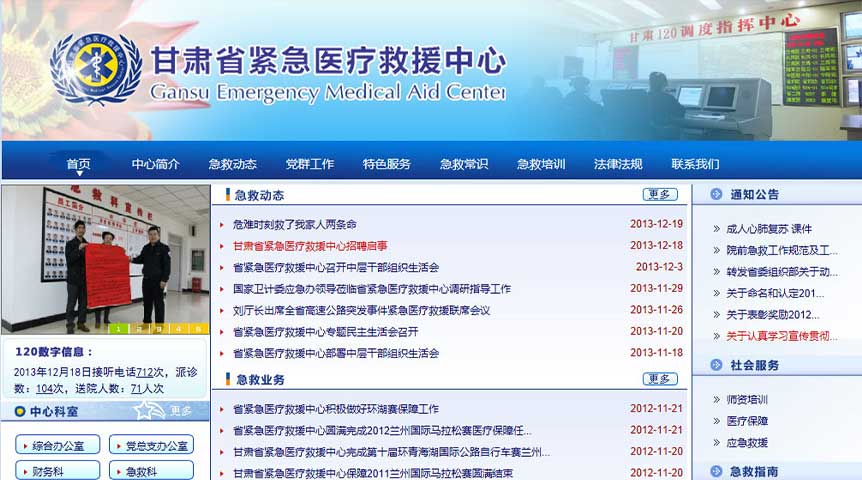The image size is (862, 480).
Task: Open 师资培训 under 社会服务
Action: (x=747, y=400)
